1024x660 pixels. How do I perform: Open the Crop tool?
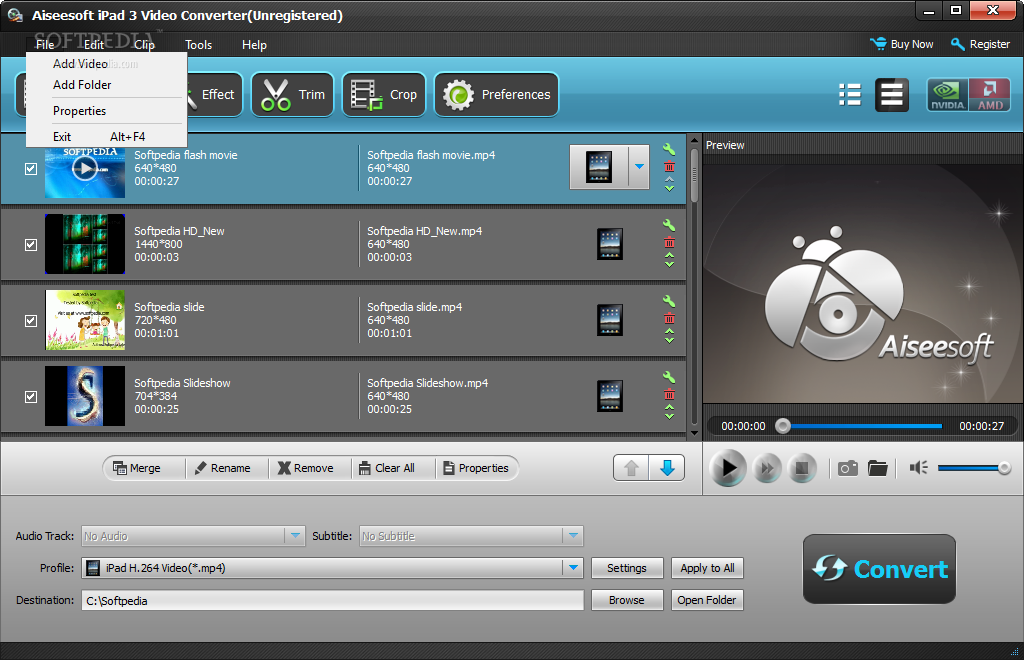[383, 95]
